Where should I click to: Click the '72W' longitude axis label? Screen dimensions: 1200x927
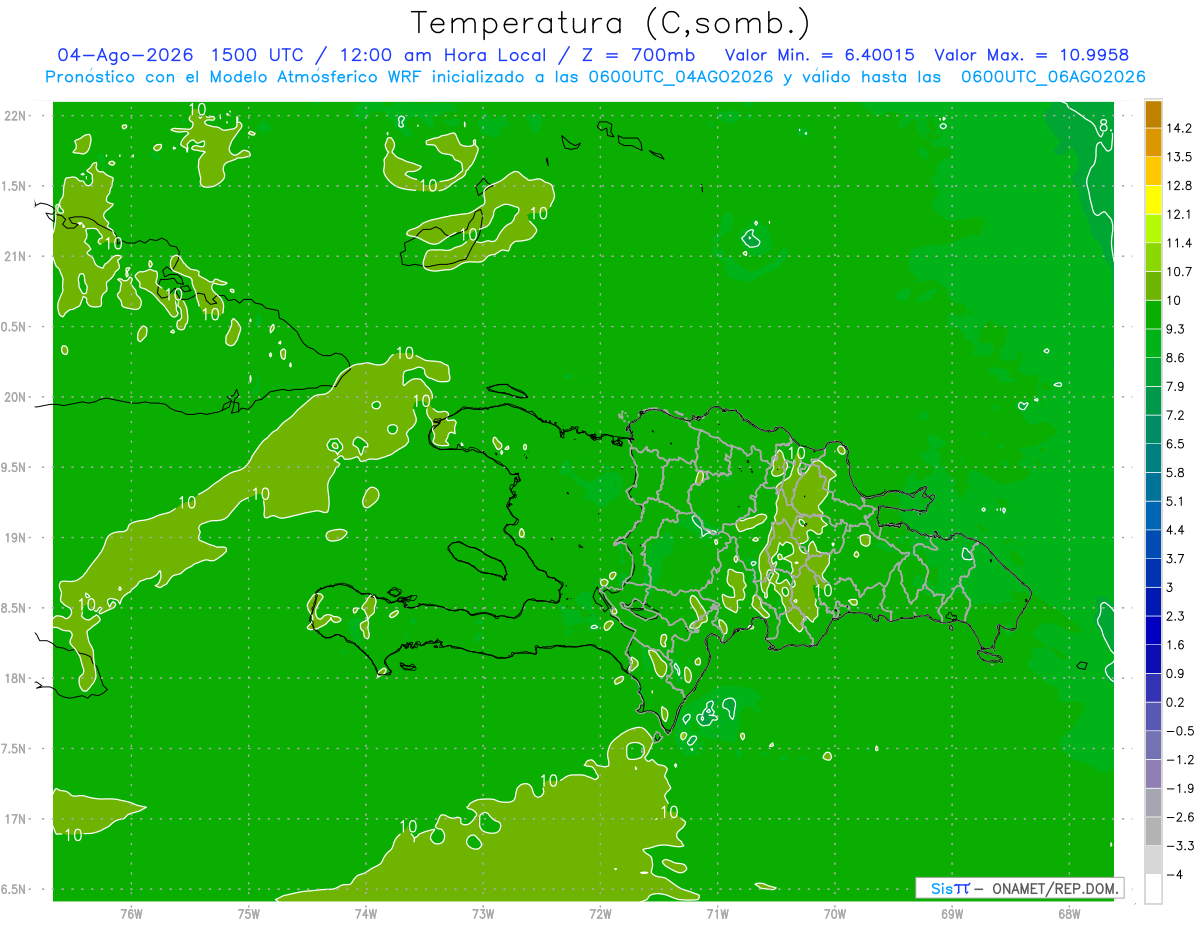click(600, 914)
